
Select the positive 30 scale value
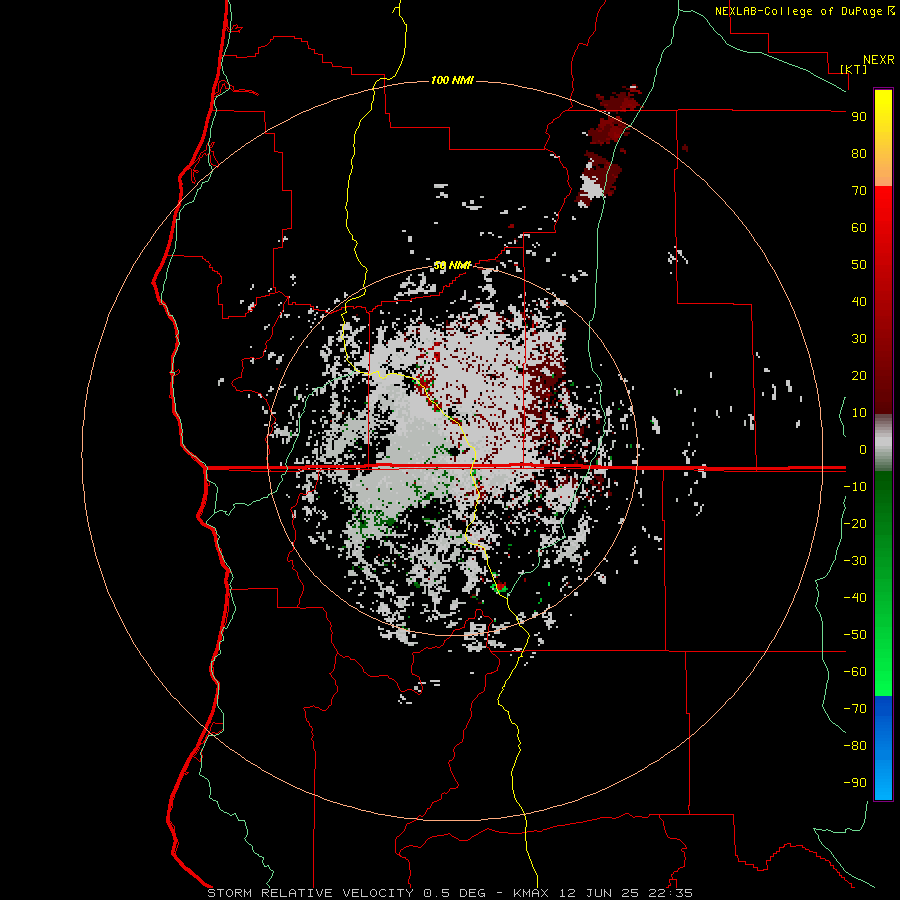pyautogui.click(x=859, y=339)
